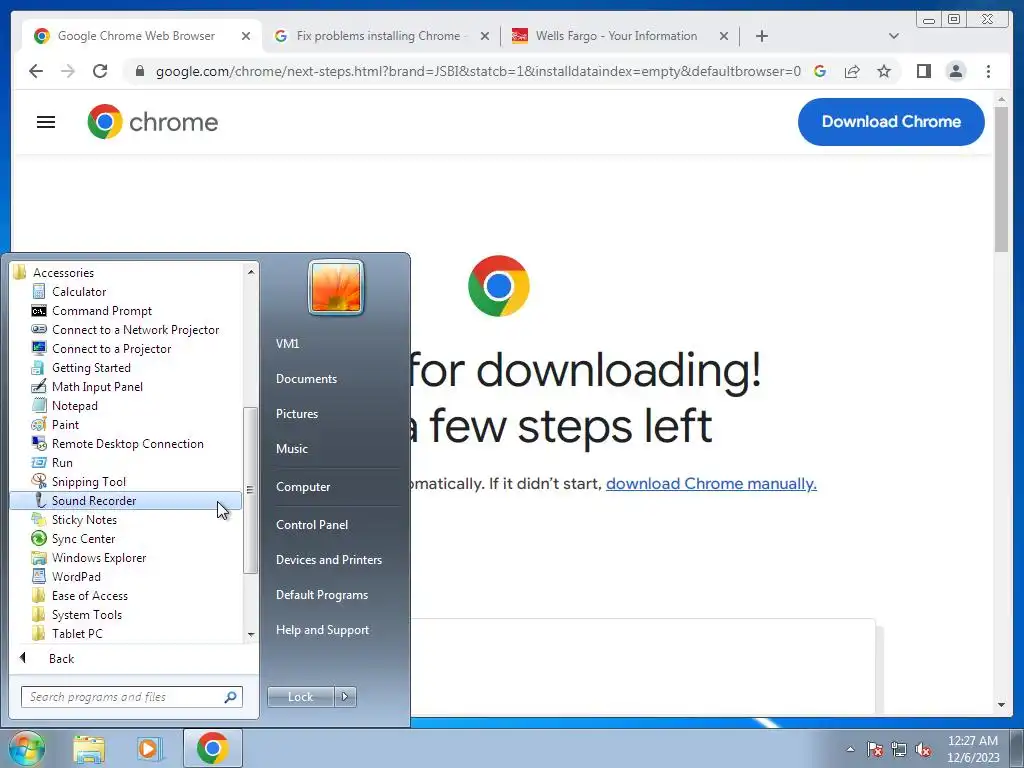Open the Run dialog entry
The height and width of the screenshot is (768, 1024).
point(62,462)
